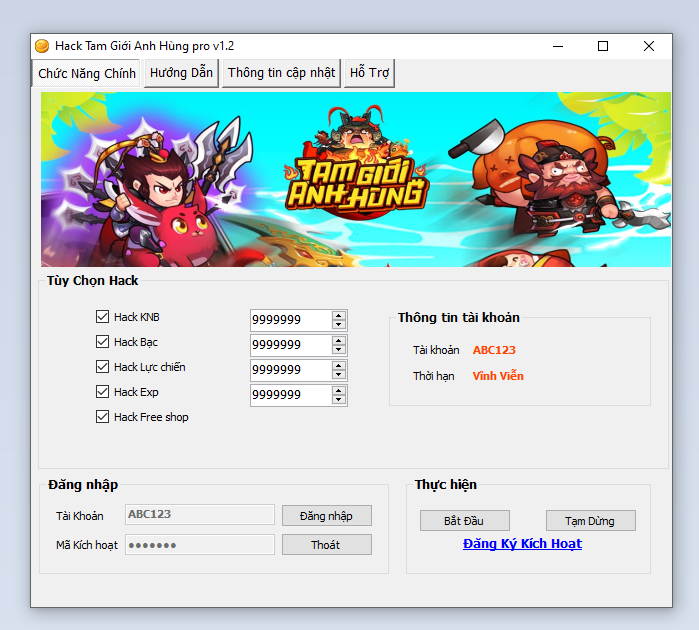Toggle the Hack Lực chiến checkbox
The height and width of the screenshot is (630, 699).
click(102, 367)
